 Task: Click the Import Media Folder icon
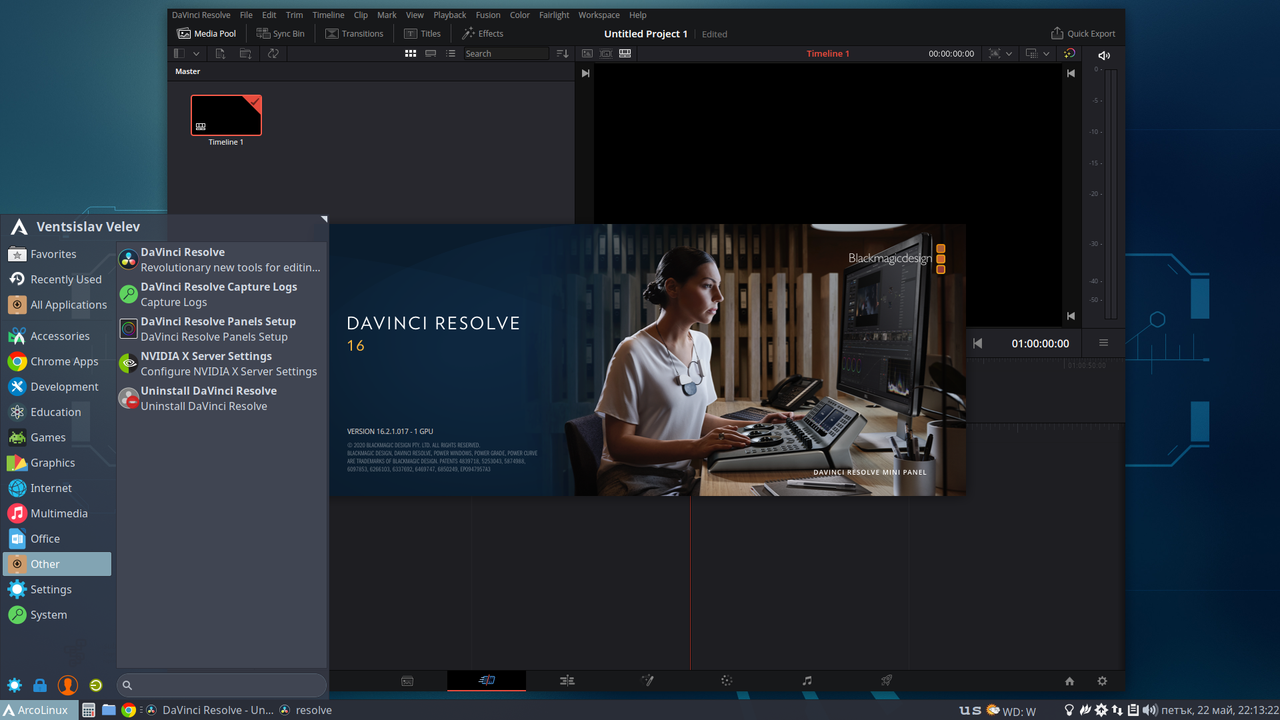point(246,53)
